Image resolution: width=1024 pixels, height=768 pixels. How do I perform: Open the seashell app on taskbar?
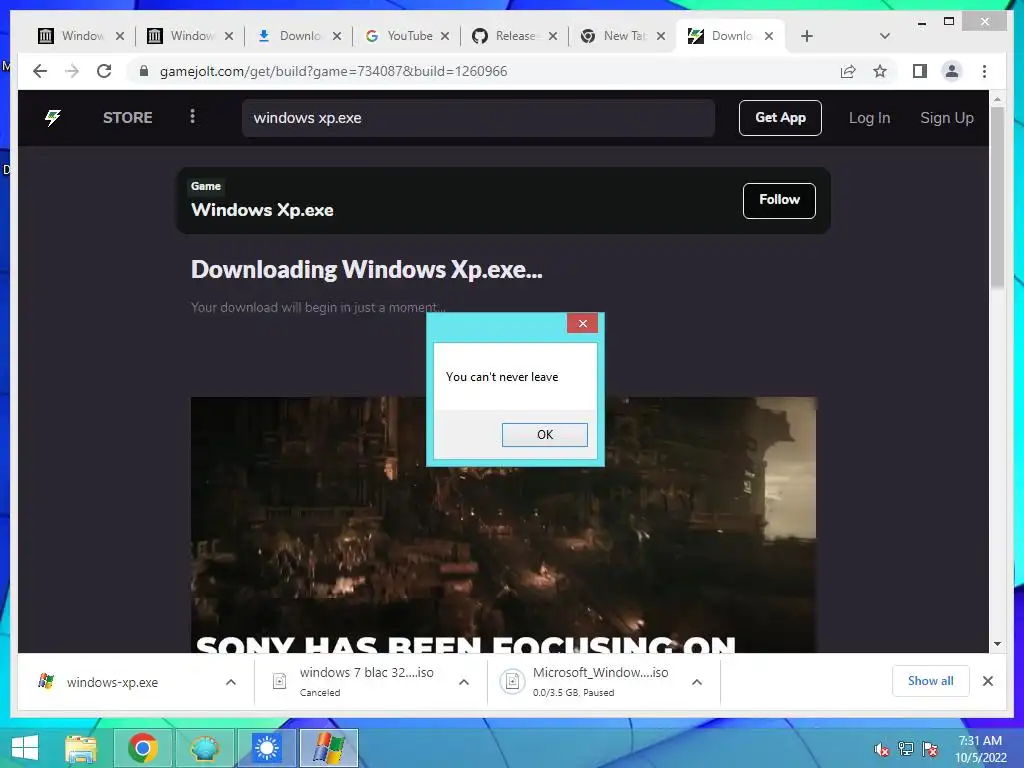coord(204,748)
